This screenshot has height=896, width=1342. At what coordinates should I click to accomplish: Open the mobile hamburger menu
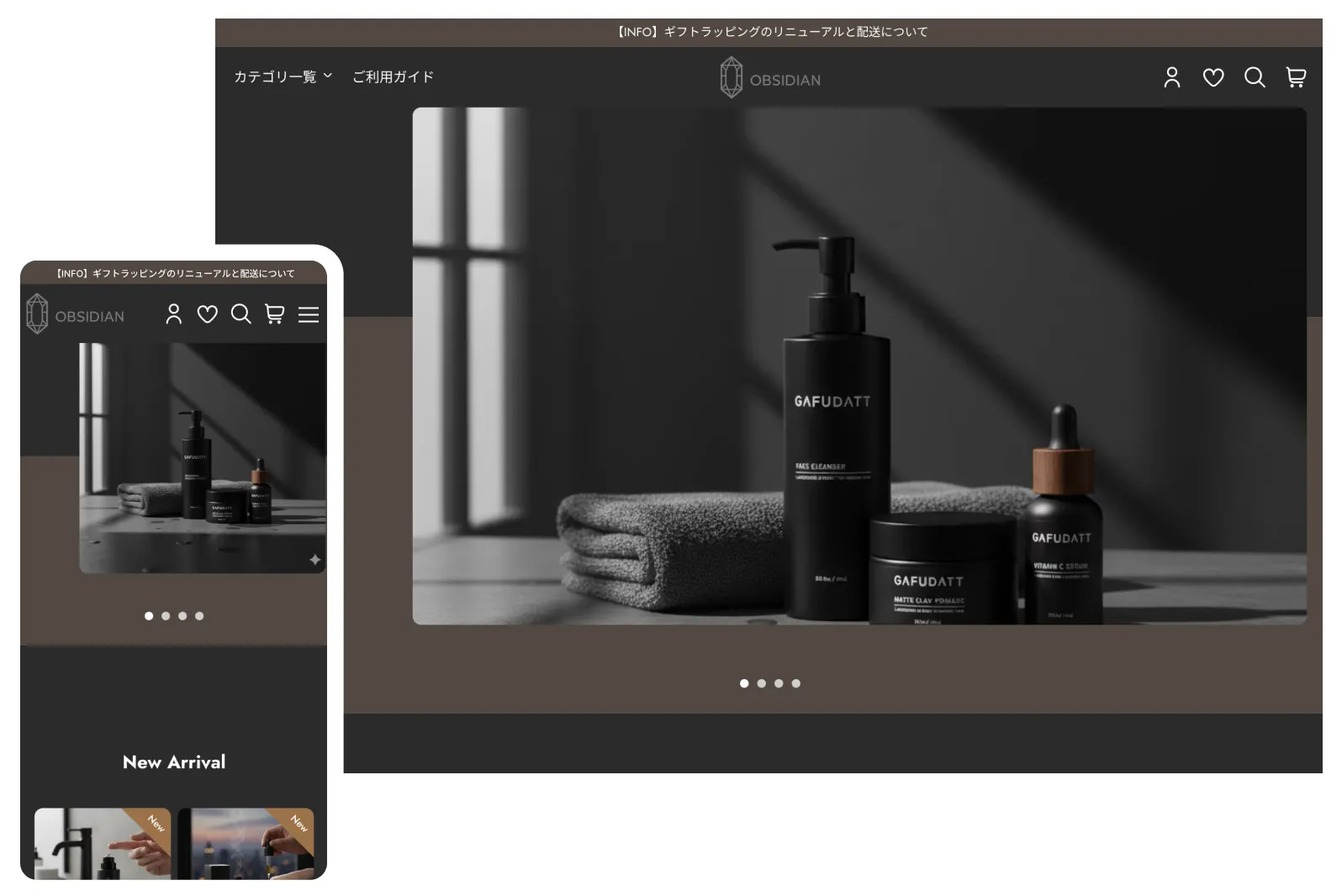click(x=309, y=314)
